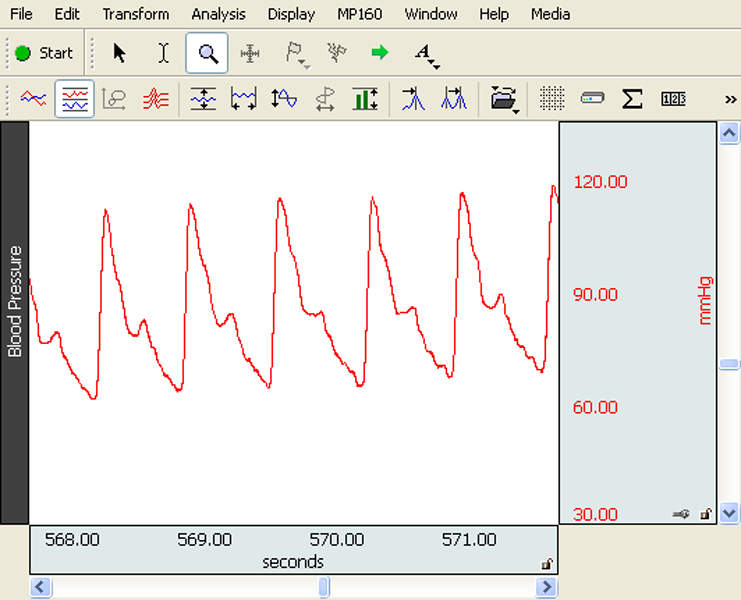
Task: Toggle the grid display button
Action: point(552,99)
